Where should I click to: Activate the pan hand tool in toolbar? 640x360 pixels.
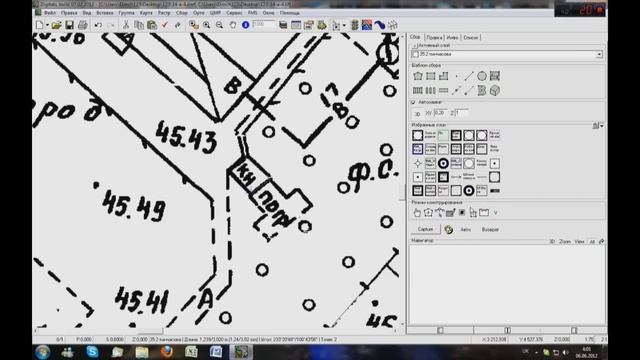pyautogui.click(x=233, y=25)
